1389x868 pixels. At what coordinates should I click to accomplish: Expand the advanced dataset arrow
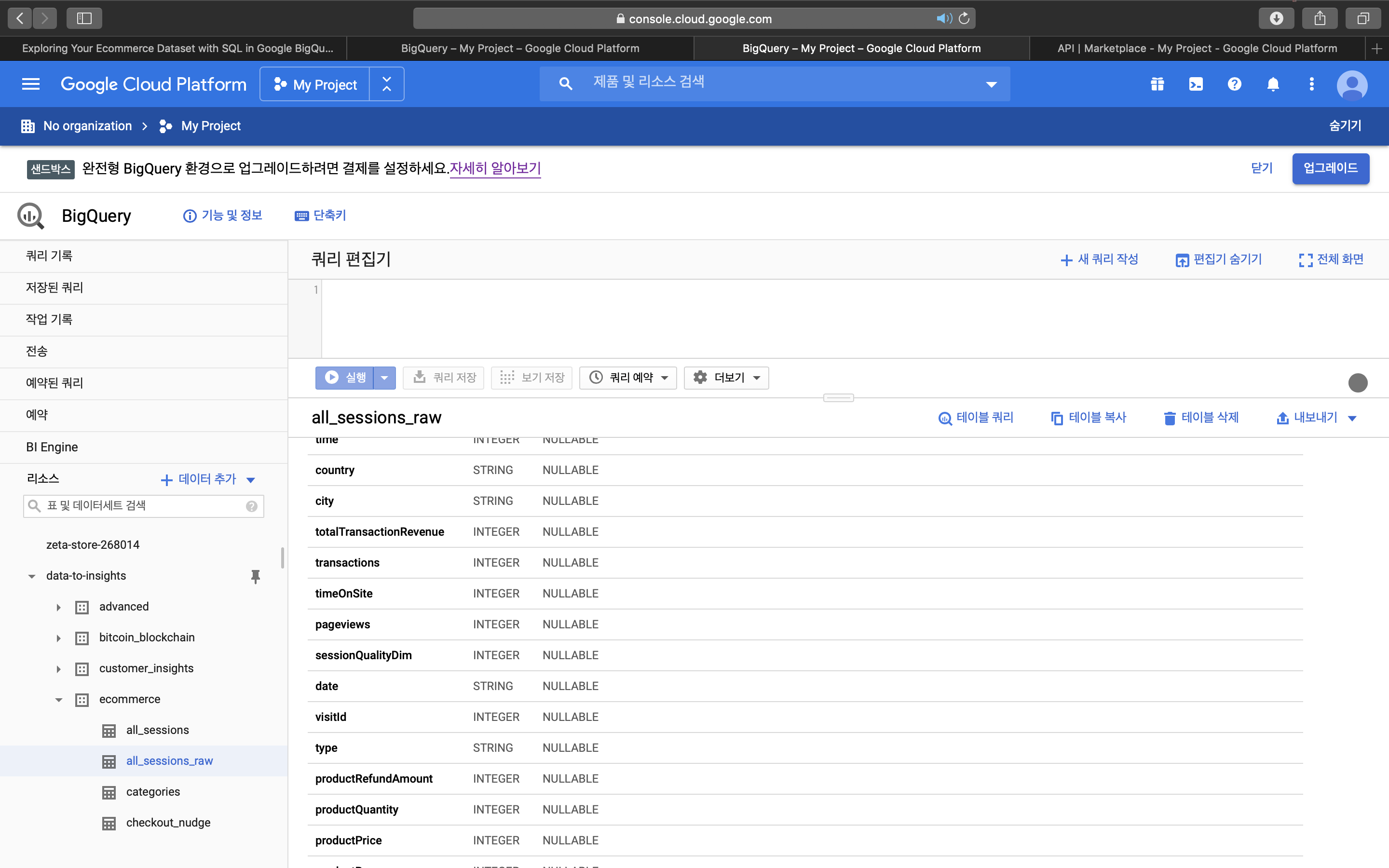click(x=58, y=607)
